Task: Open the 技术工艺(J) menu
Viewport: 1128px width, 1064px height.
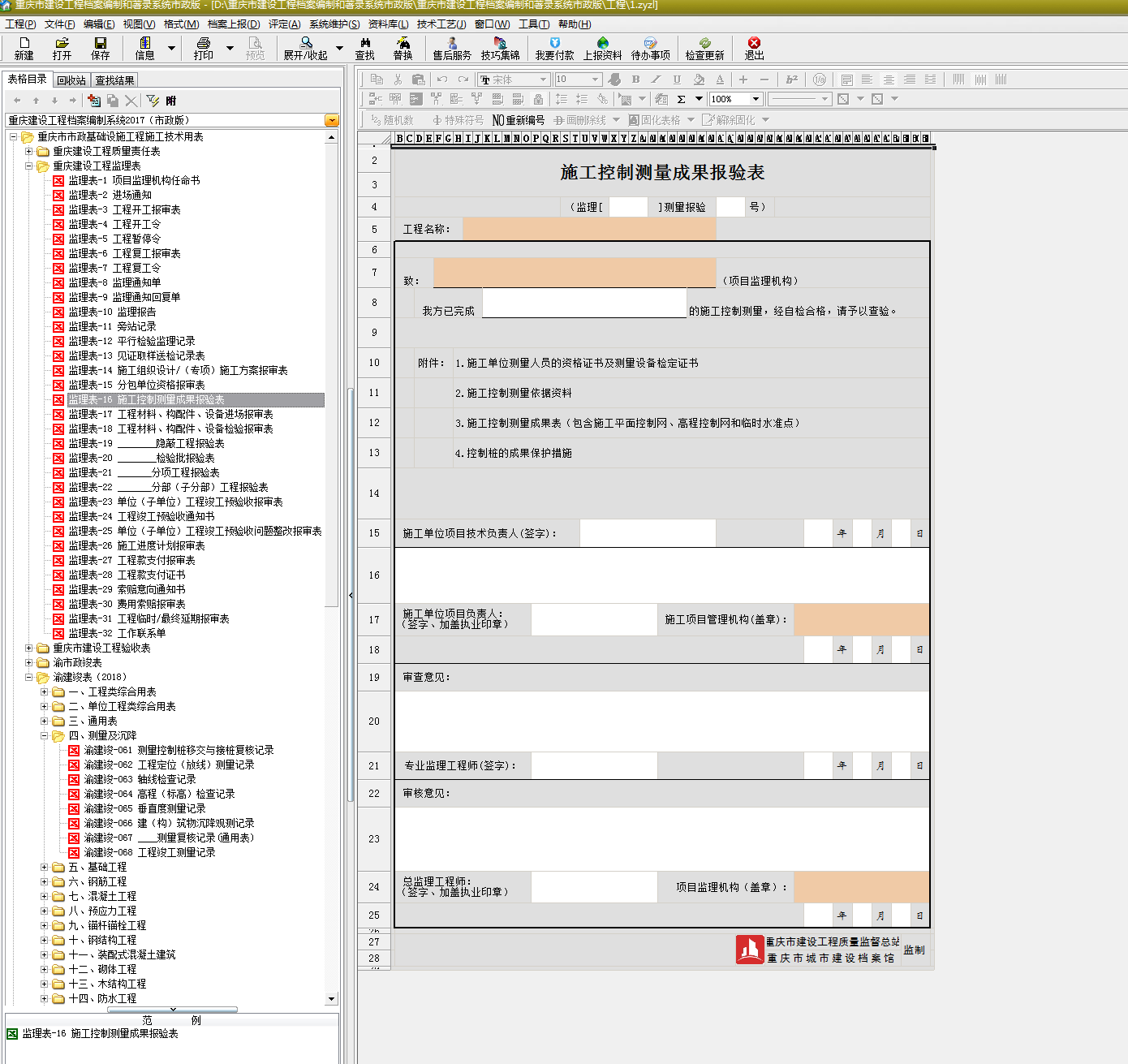Action: (441, 24)
